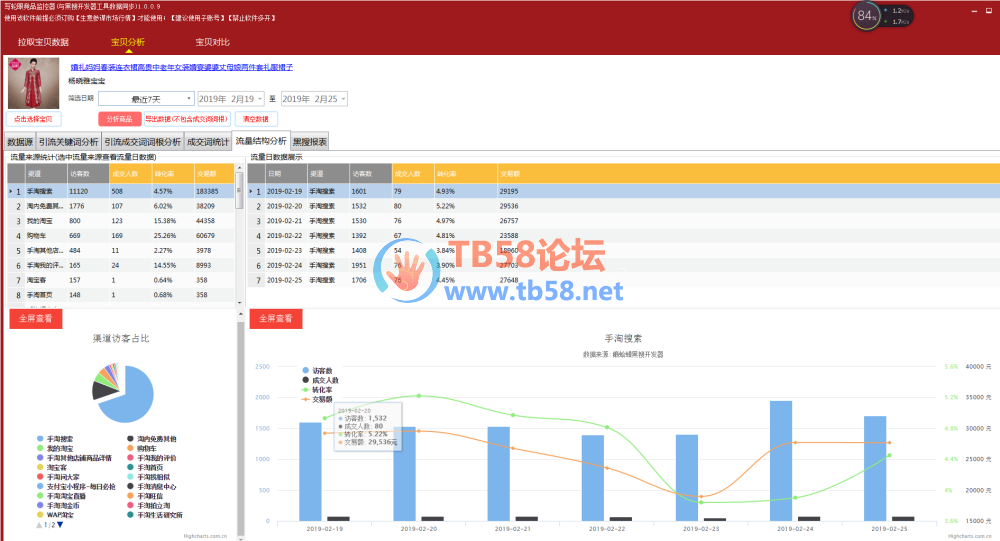Switch to the 引流成交词词根分析 tab

(x=143, y=142)
